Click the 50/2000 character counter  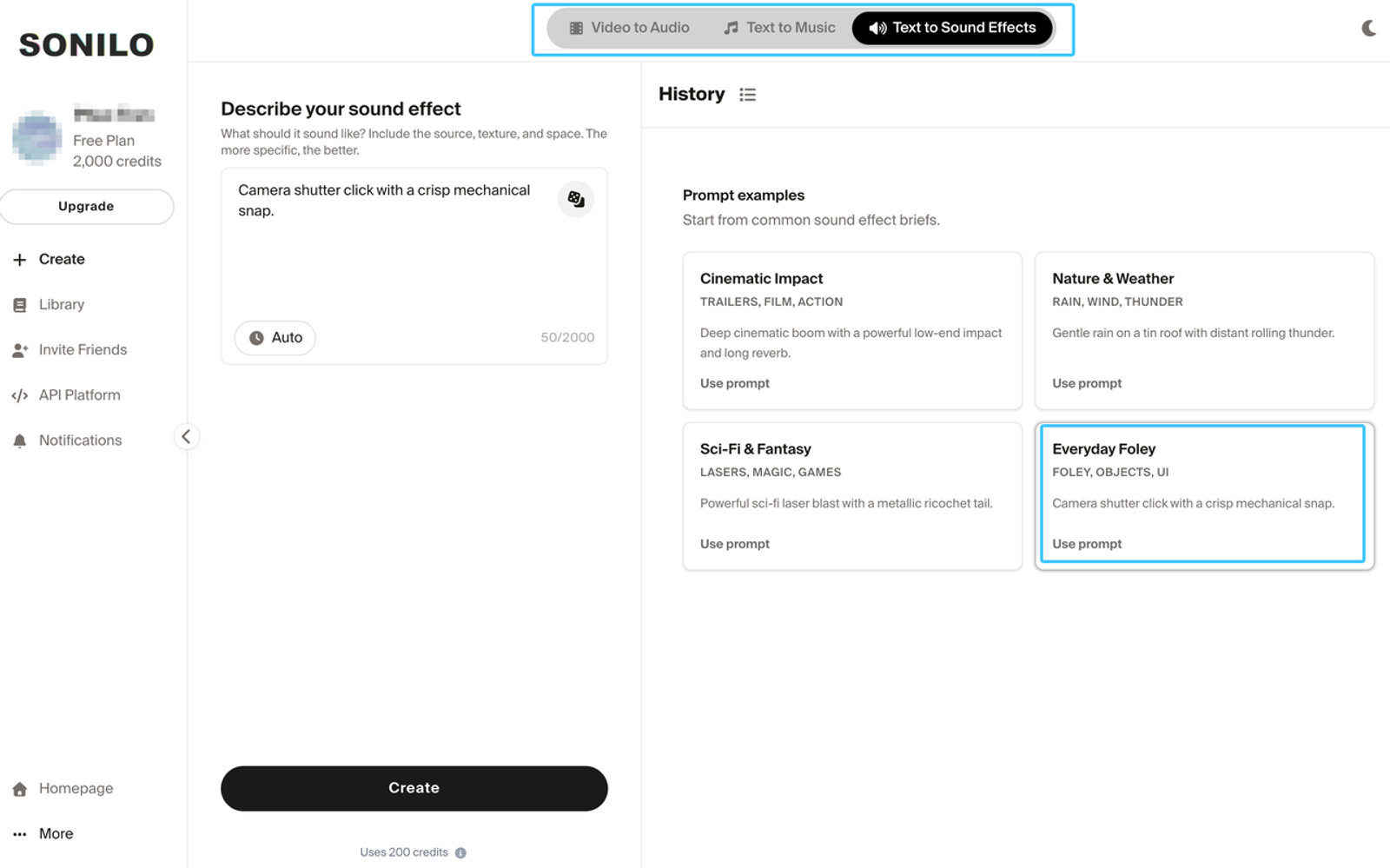567,338
